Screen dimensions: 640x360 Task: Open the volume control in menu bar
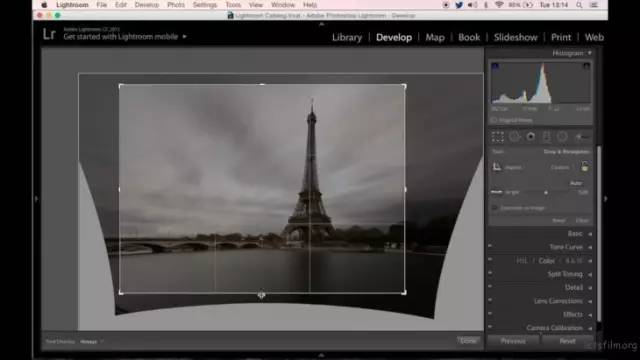point(472,5)
